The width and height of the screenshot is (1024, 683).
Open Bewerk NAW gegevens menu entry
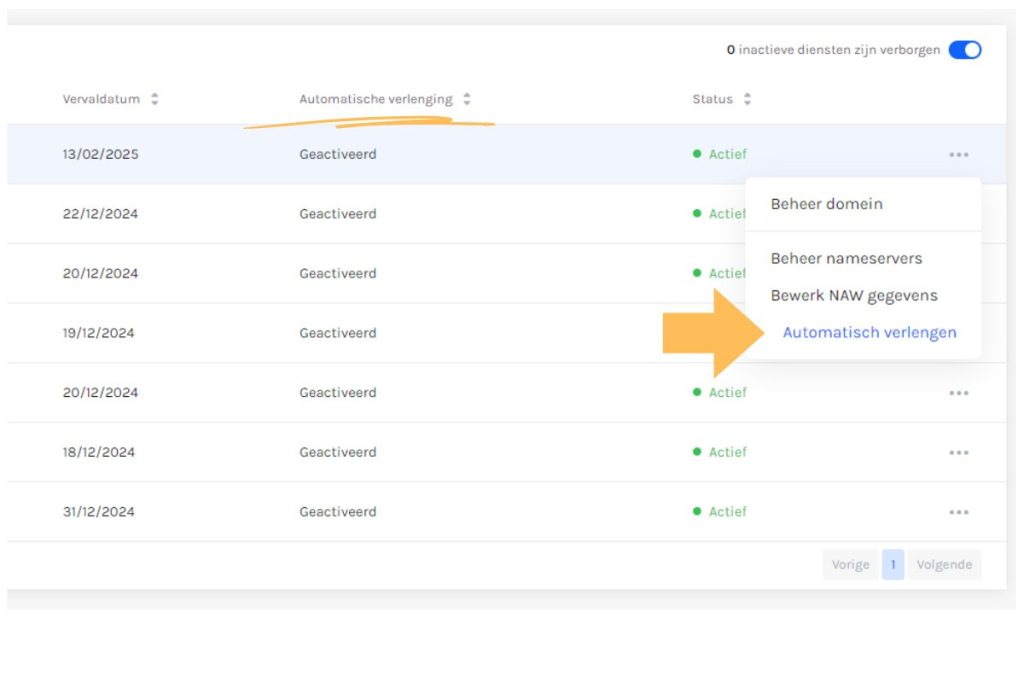853,296
